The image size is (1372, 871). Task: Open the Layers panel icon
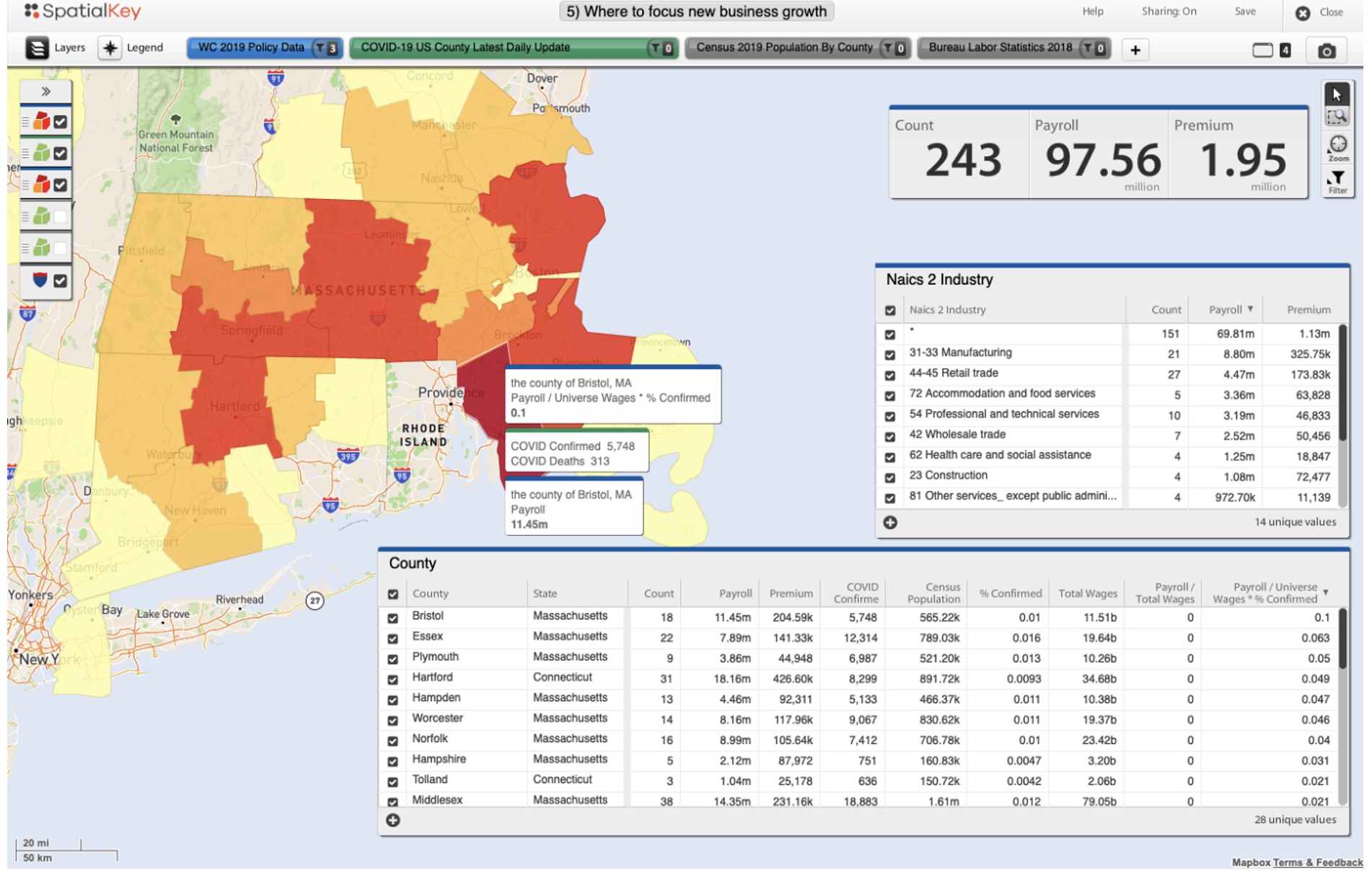click(37, 48)
